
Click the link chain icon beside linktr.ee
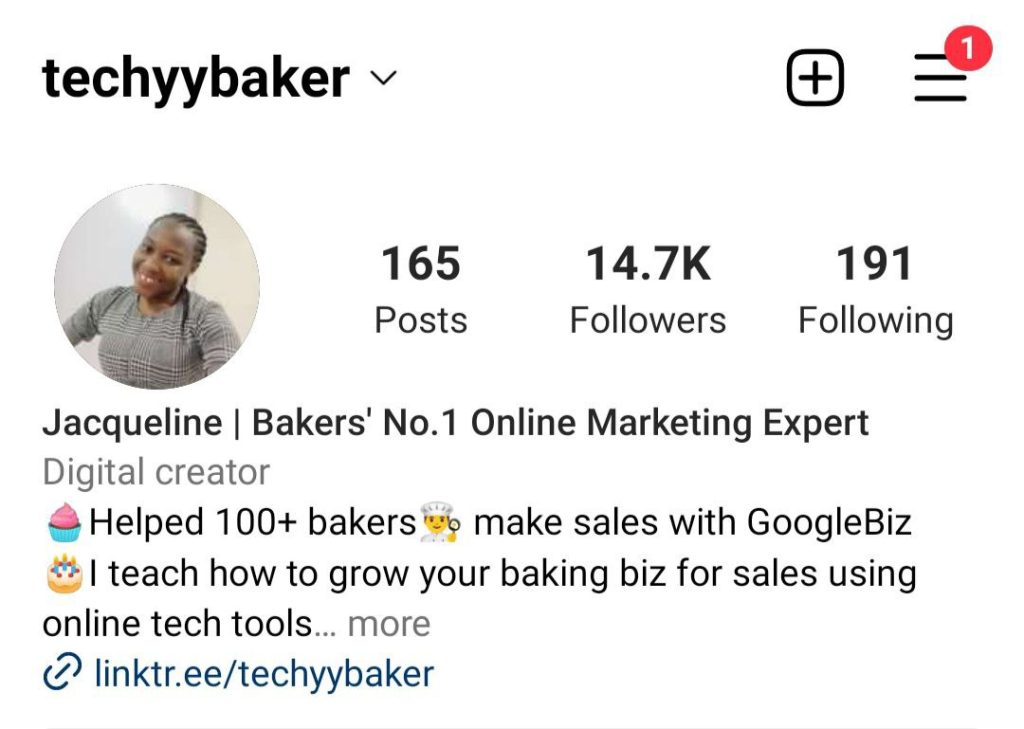click(x=62, y=672)
